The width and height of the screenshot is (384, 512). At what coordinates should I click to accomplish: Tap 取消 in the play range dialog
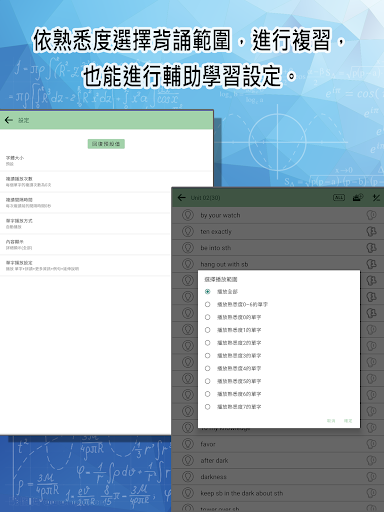[331, 421]
